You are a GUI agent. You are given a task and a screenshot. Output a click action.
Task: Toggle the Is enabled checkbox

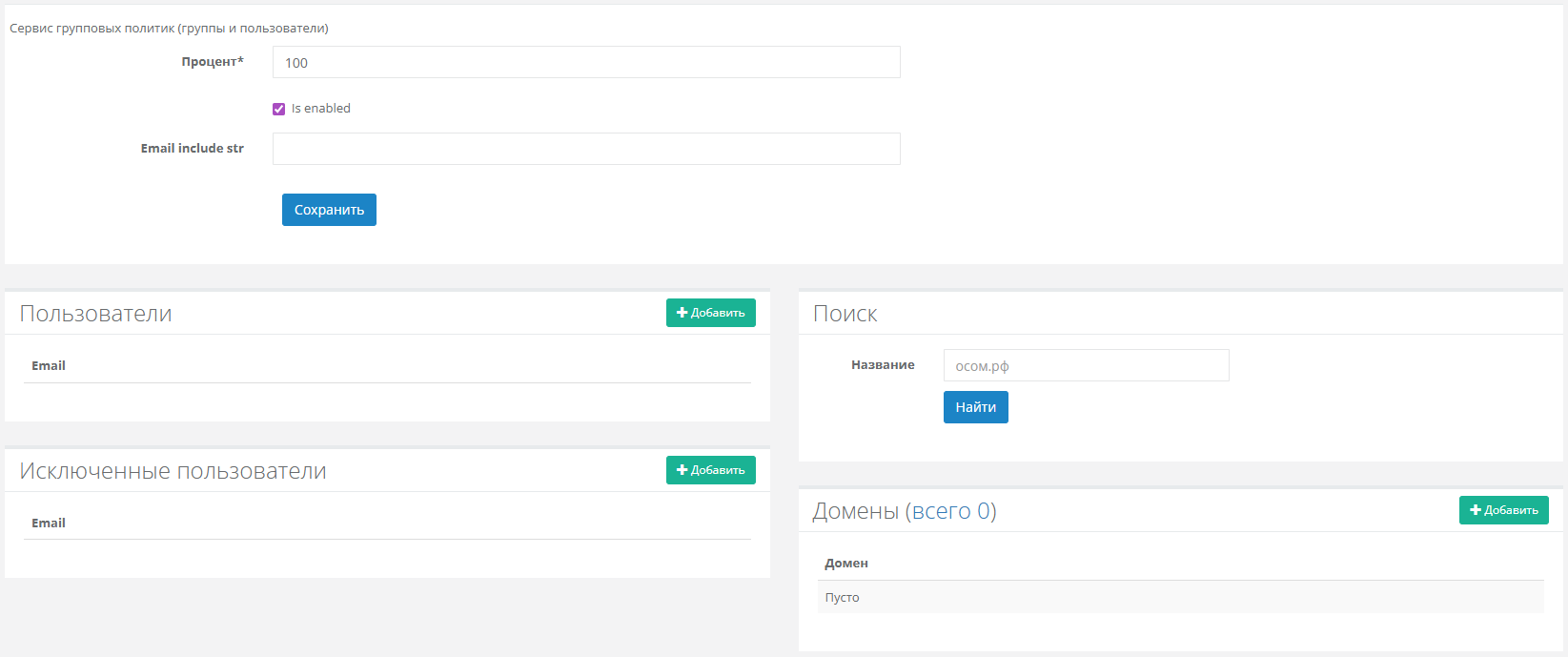point(278,109)
